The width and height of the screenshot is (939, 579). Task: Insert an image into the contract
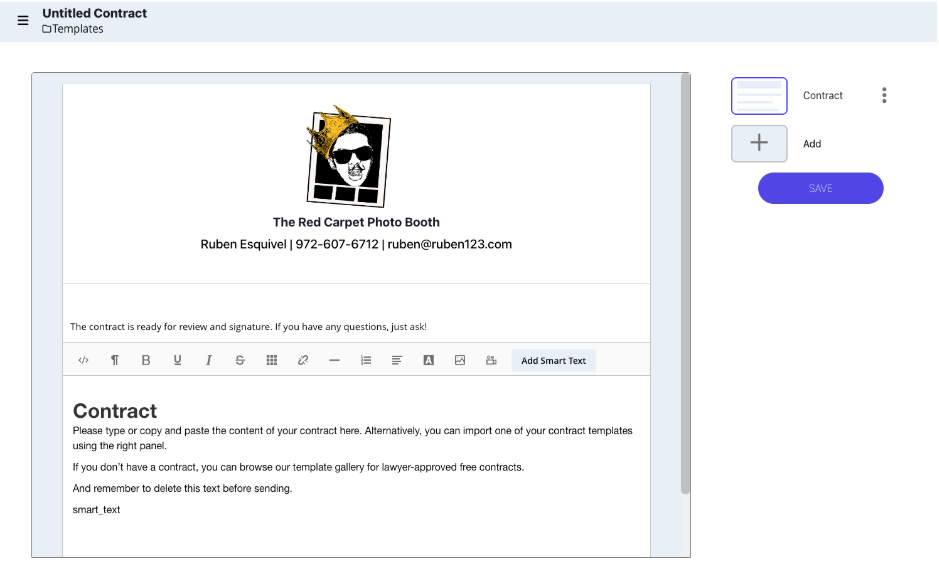(460, 360)
